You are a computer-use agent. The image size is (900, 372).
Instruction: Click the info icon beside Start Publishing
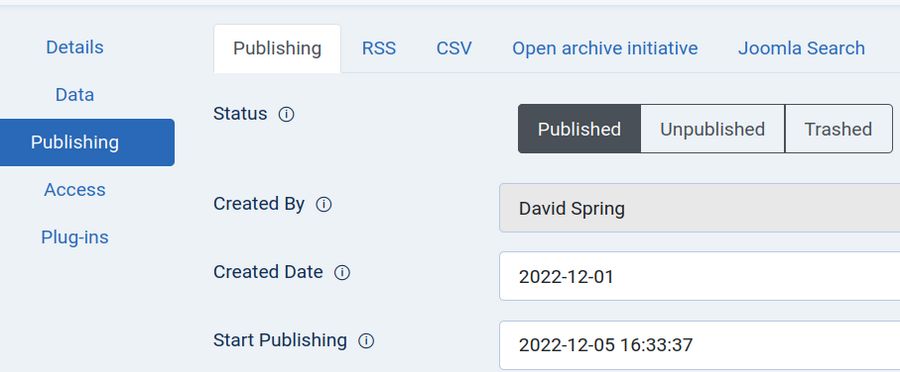366,341
